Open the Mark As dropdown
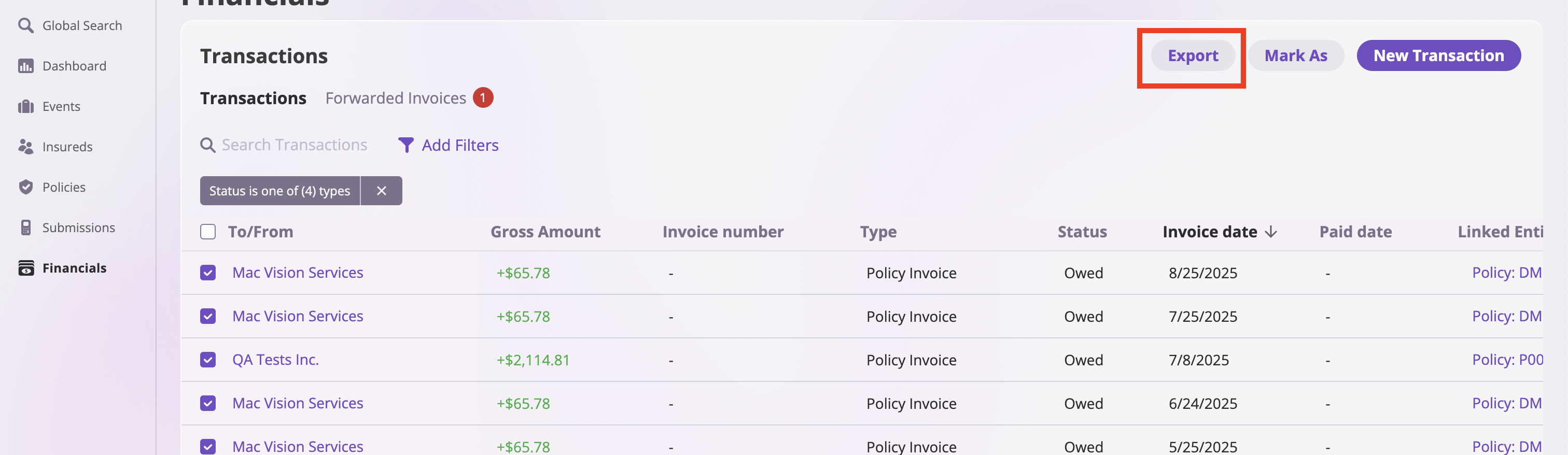The width and height of the screenshot is (1568, 455). (x=1295, y=55)
